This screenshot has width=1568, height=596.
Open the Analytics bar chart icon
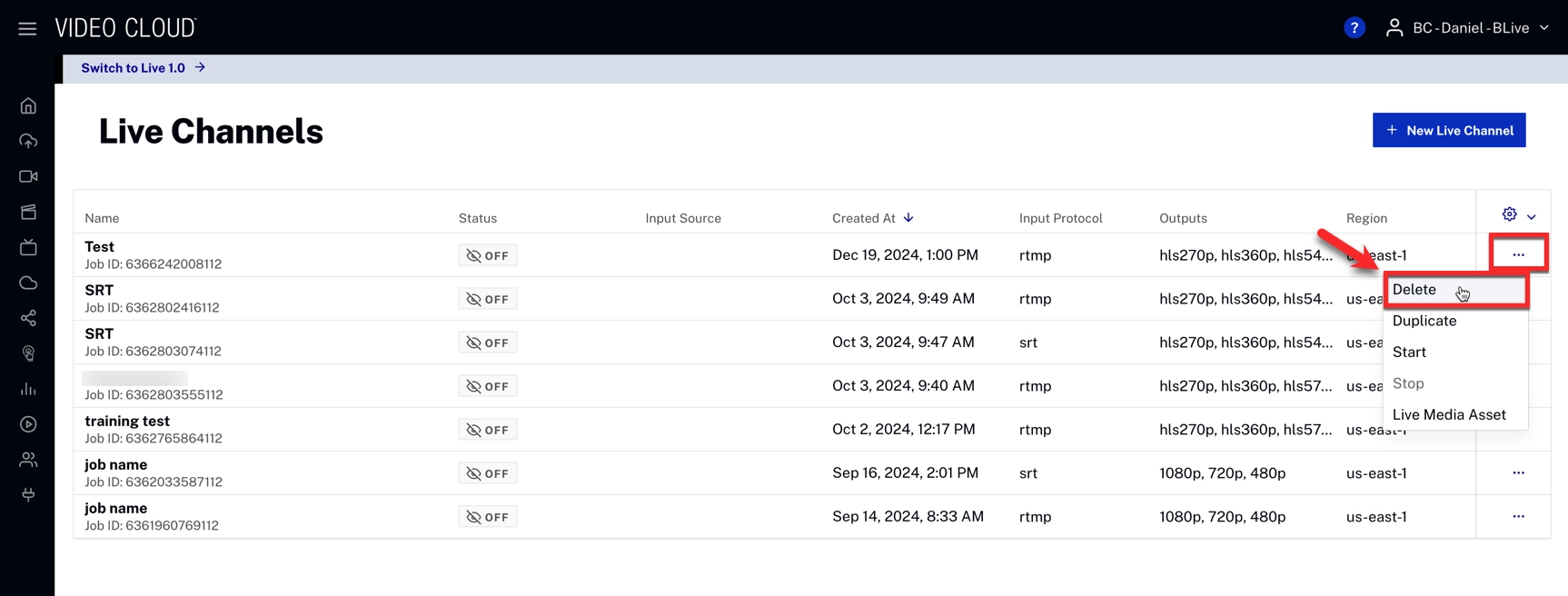coord(28,389)
